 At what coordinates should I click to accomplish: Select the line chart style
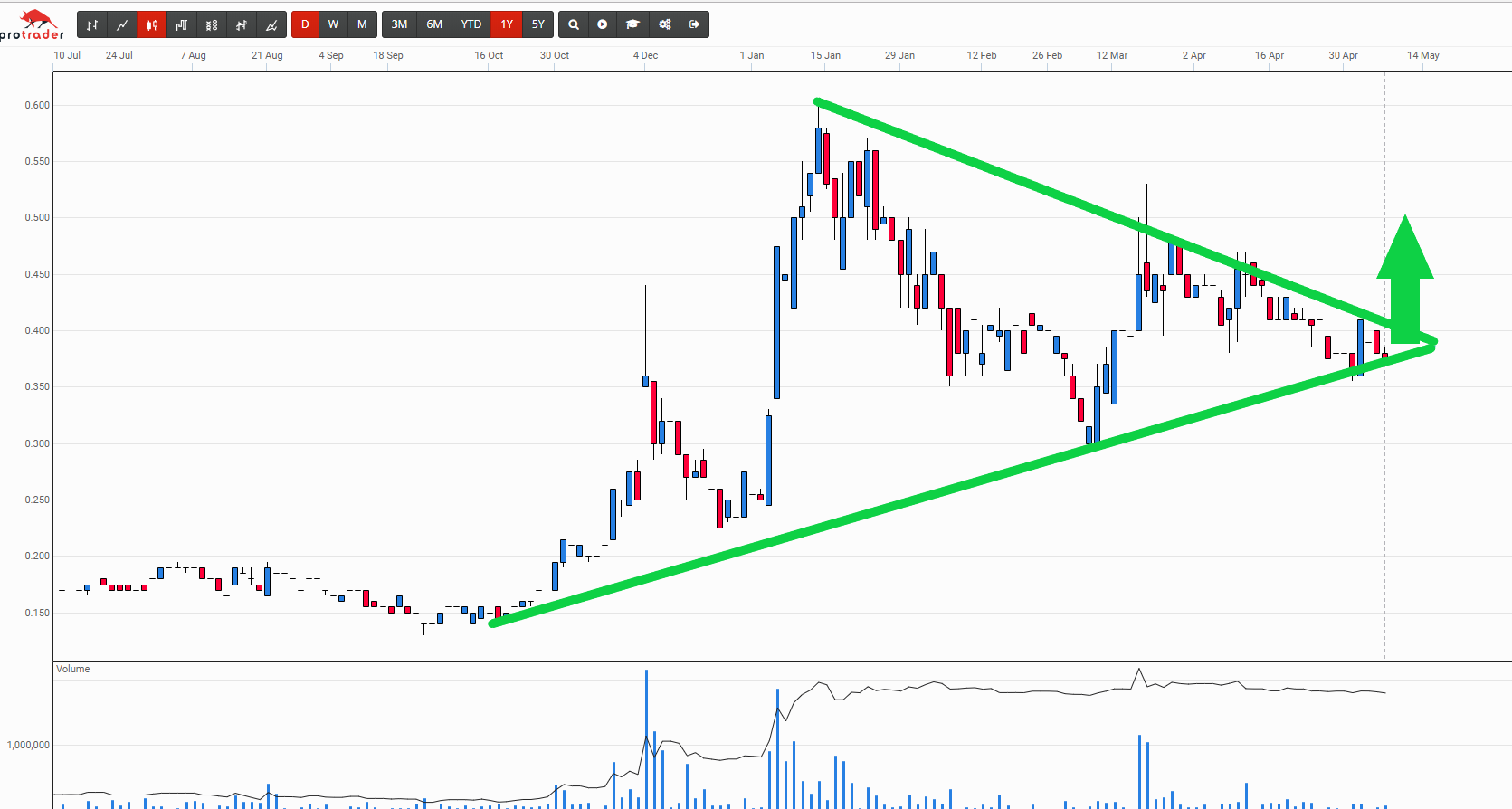(x=122, y=24)
